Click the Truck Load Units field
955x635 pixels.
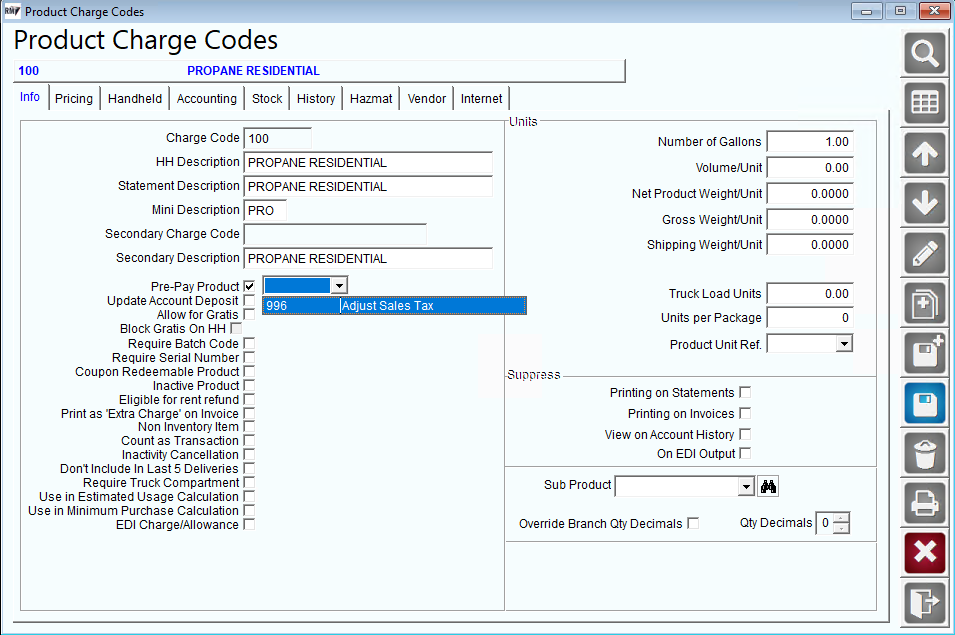pyautogui.click(x=809, y=294)
